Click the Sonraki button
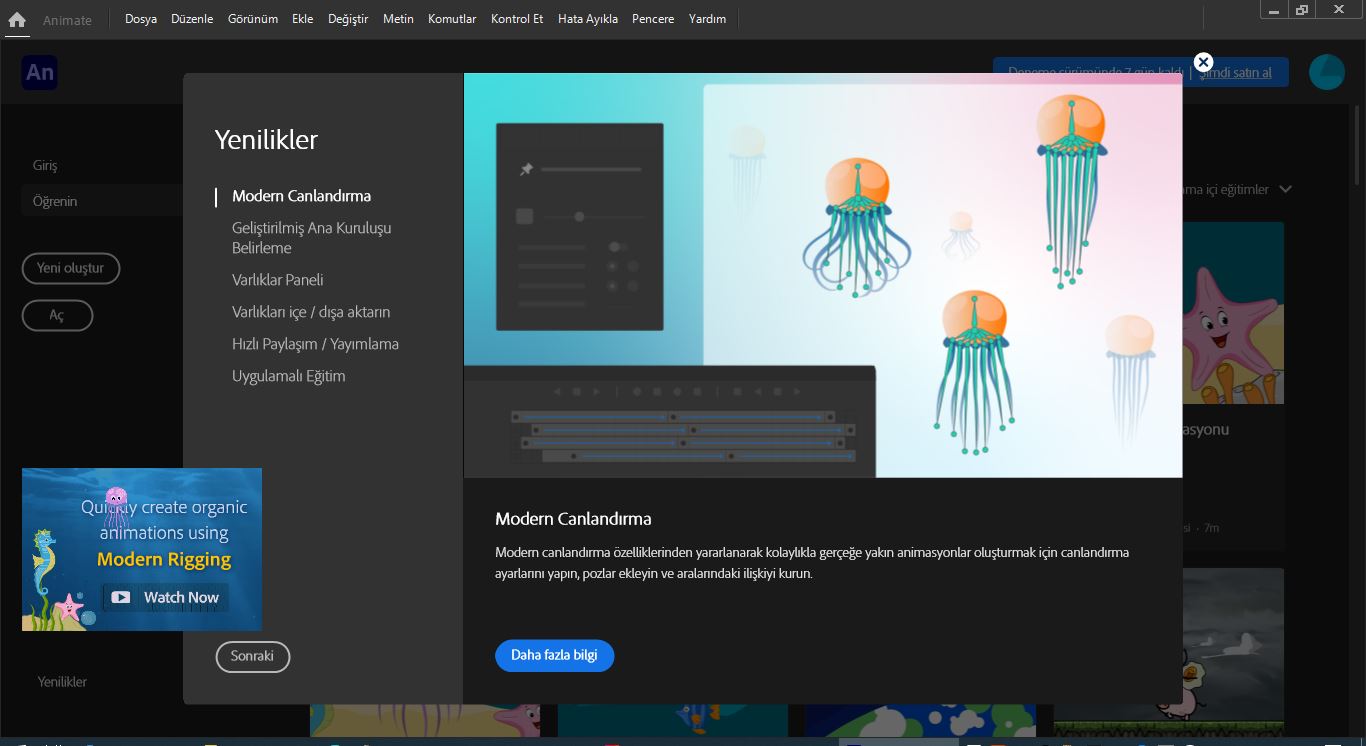 (253, 656)
